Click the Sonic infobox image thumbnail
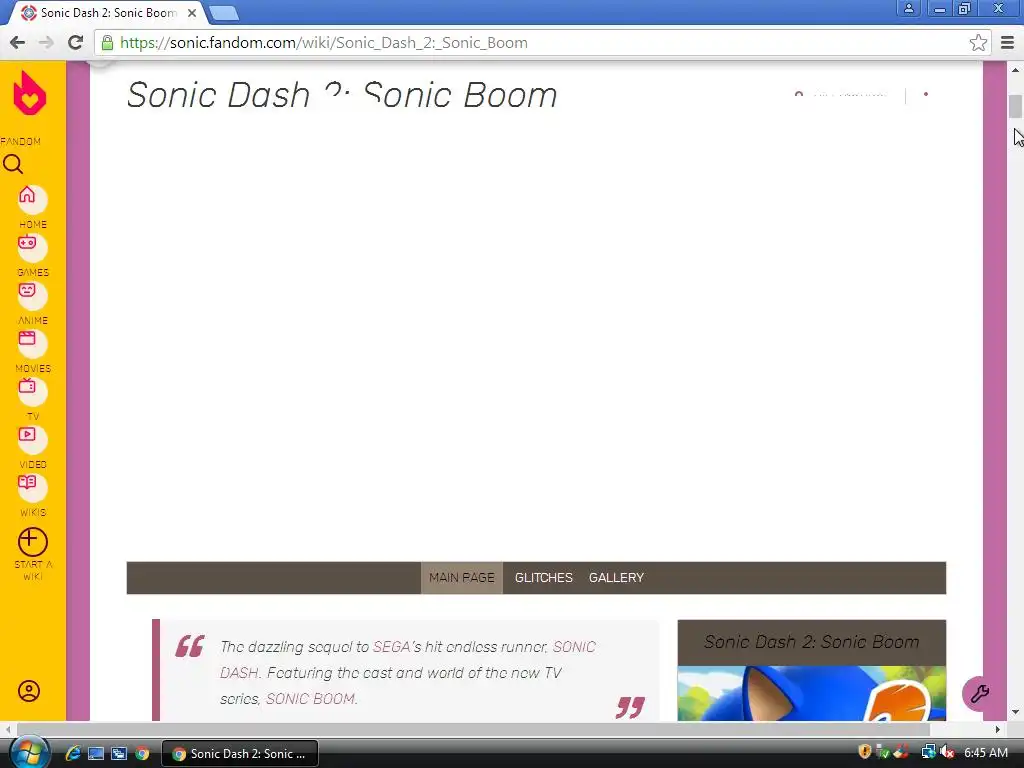1024x768 pixels. [x=812, y=693]
